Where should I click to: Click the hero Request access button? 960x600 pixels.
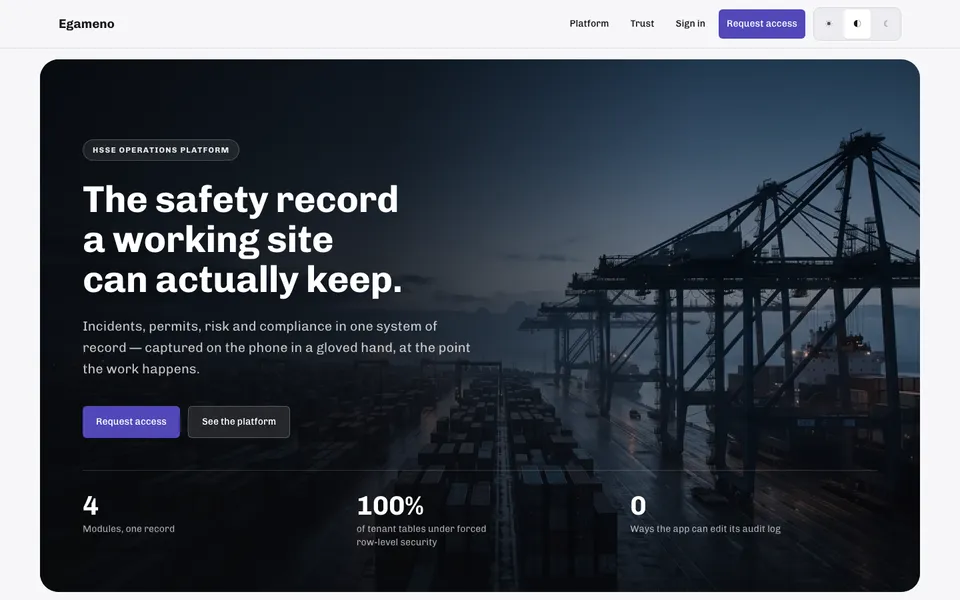131,422
